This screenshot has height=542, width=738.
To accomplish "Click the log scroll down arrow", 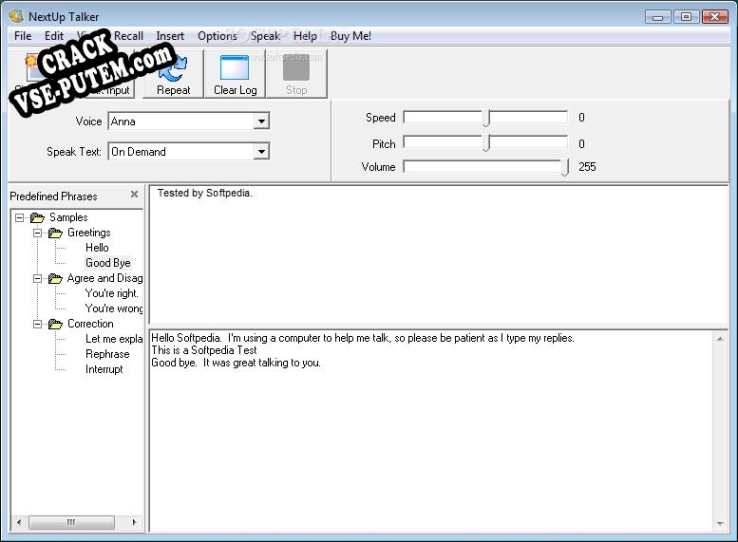I will click(x=720, y=524).
